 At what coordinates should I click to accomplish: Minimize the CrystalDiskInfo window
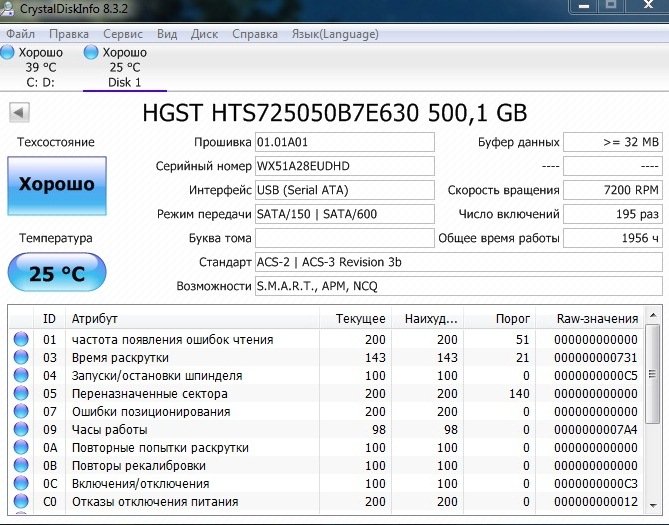584,6
